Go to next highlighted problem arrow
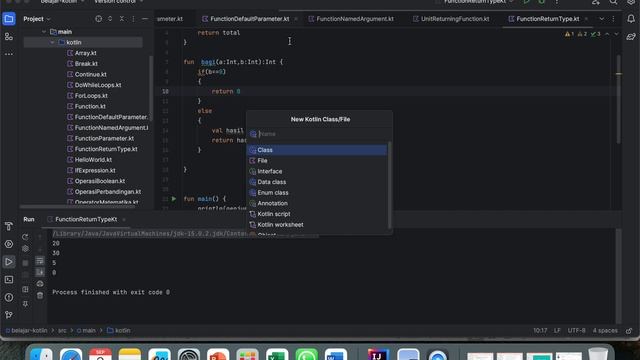This screenshot has height=360, width=640. tap(616, 34)
